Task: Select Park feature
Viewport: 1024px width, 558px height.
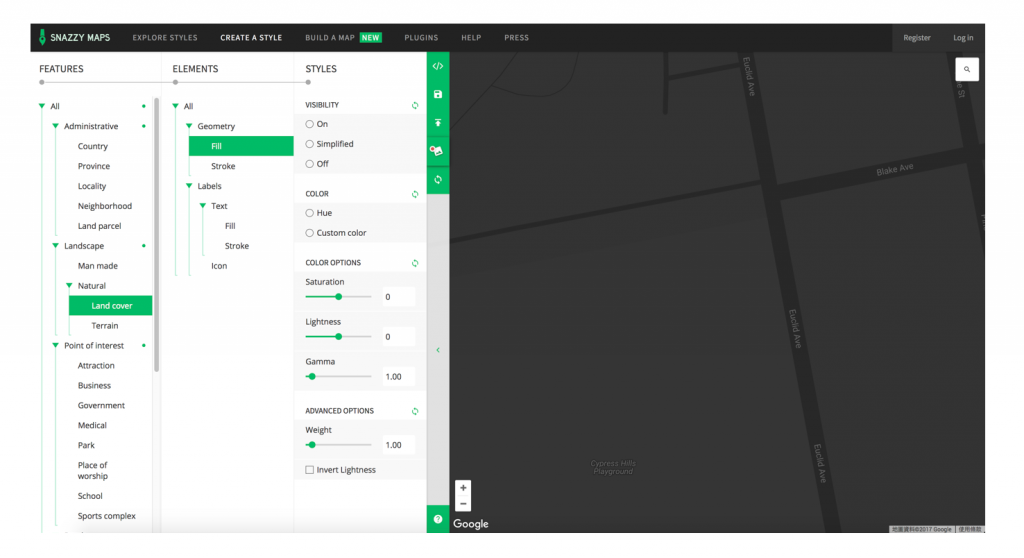Action: tap(86, 445)
